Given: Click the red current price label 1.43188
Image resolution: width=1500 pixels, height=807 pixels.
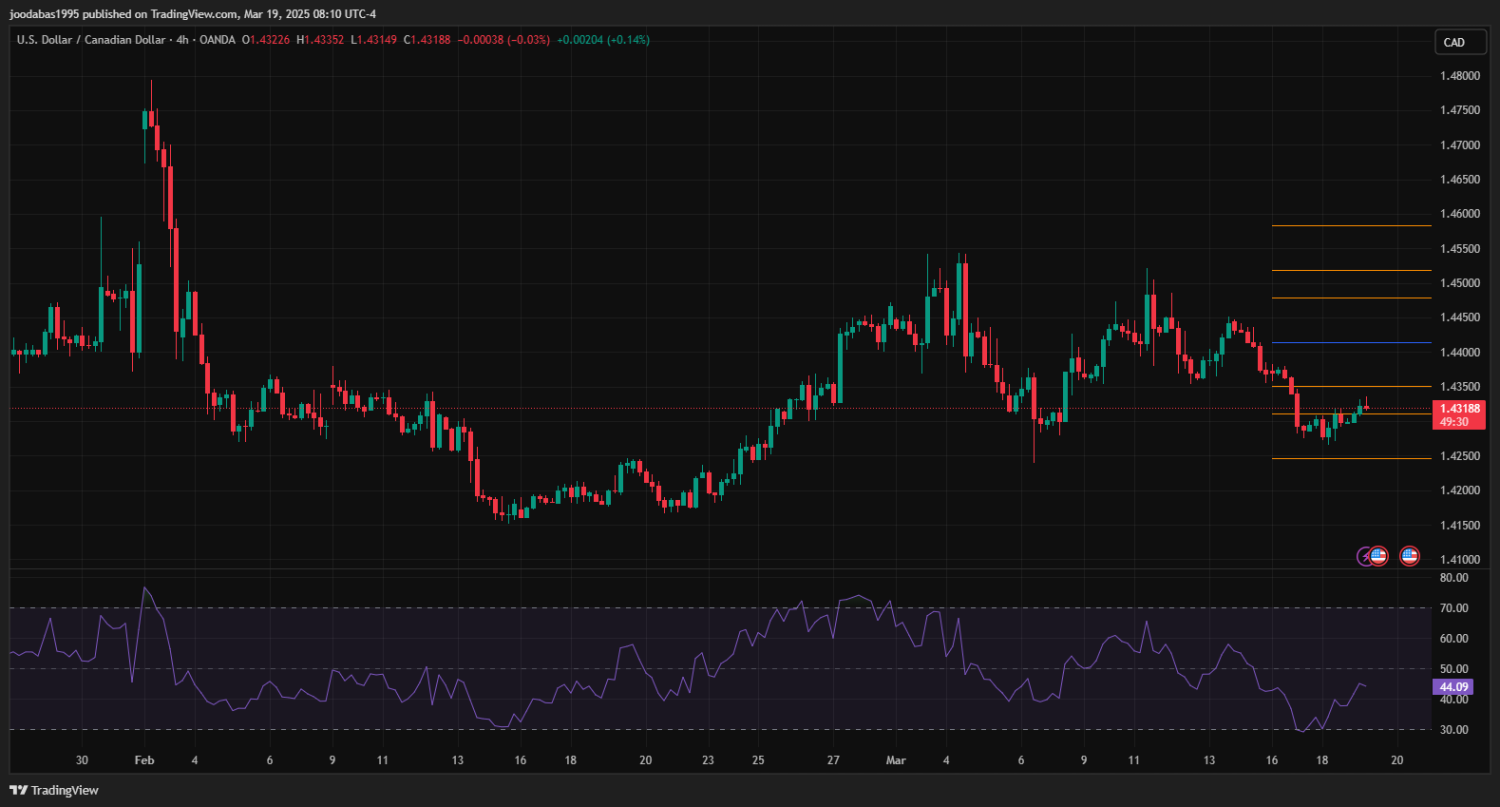Looking at the screenshot, I should pyautogui.click(x=1458, y=408).
